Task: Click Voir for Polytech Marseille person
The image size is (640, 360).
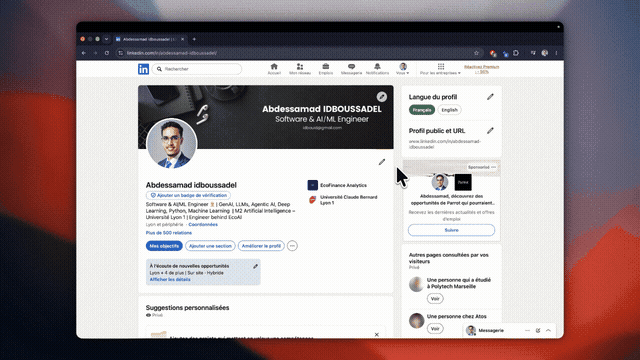Action: 435,299
